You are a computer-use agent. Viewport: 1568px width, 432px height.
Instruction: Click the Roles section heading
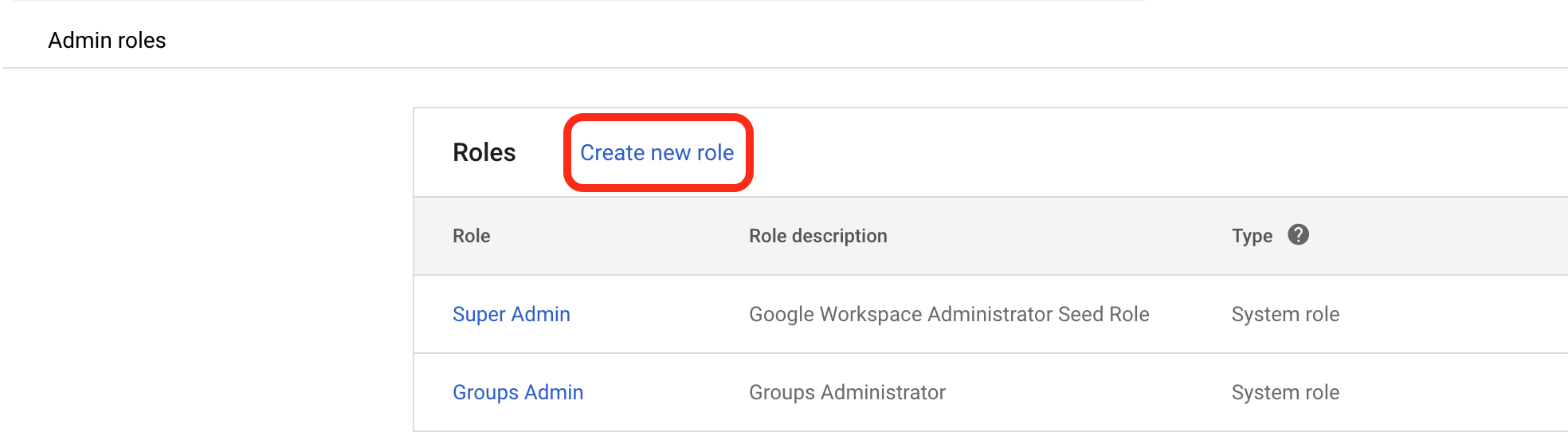(484, 152)
